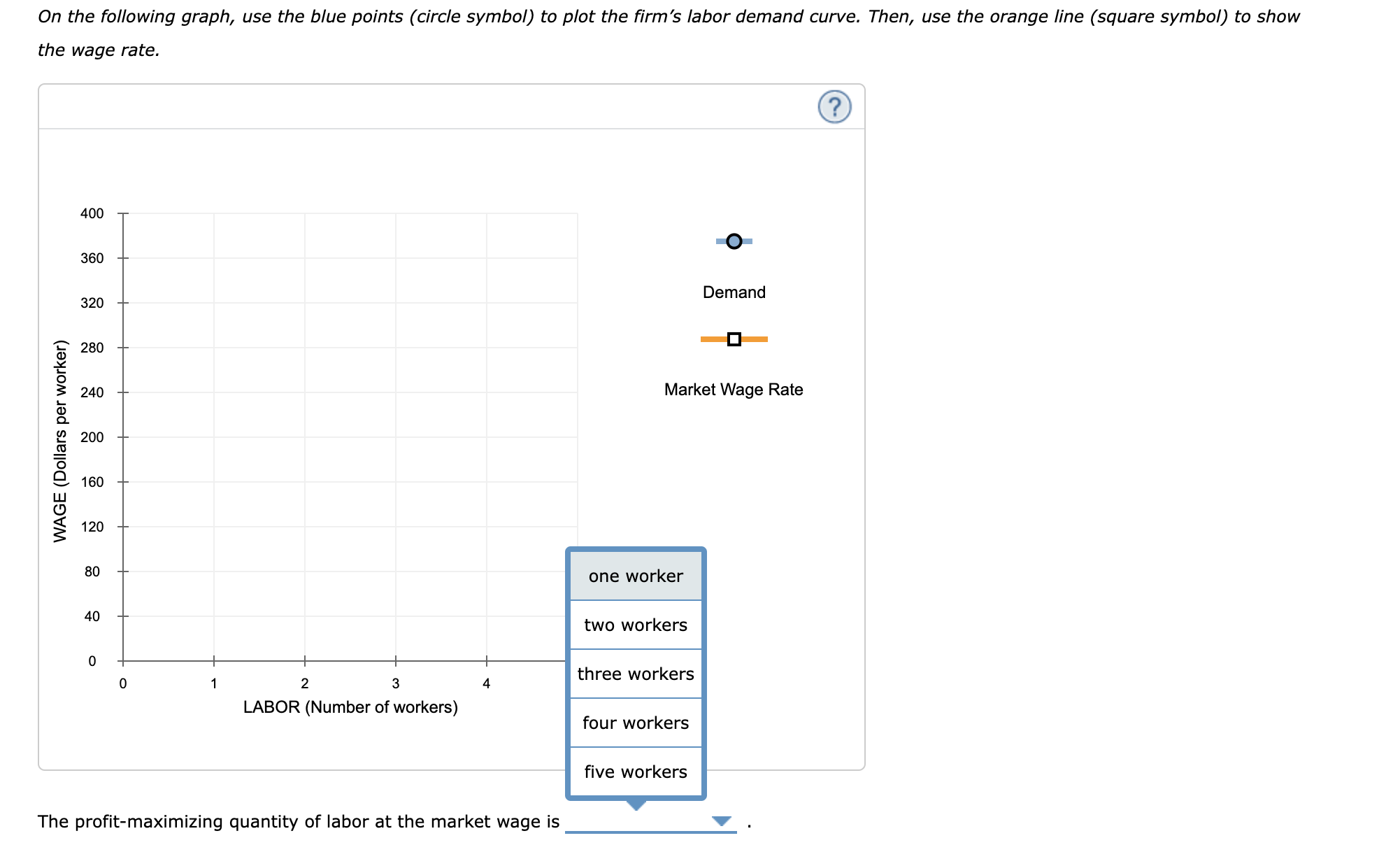Choose "five workers" as the answer
The height and width of the screenshot is (845, 1400).
tap(635, 772)
